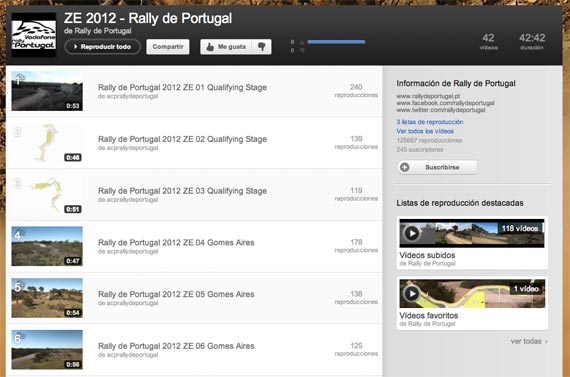Click the blue likes ratio bar
This screenshot has height=377, width=570.
[336, 42]
